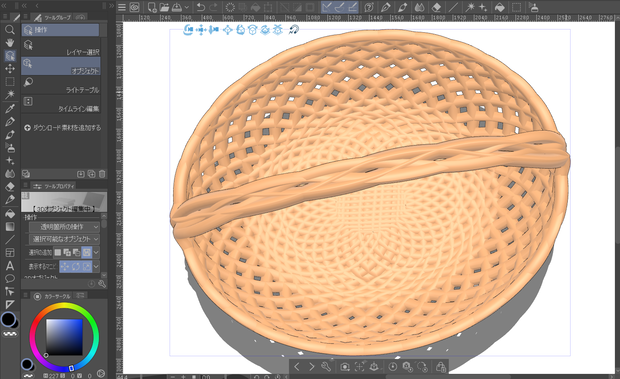
Task: Open the 選択可能なオブジェクト dropdown
Action: [x=64, y=239]
